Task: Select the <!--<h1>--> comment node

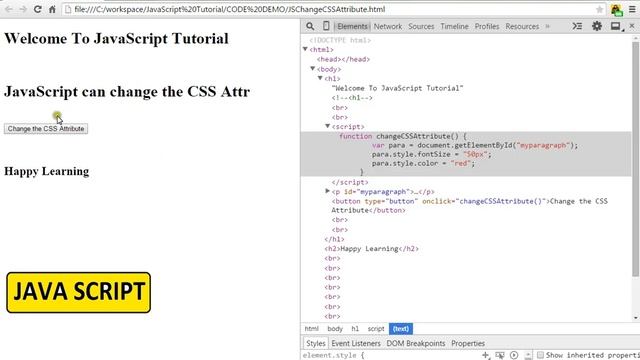Action: [x=352, y=98]
